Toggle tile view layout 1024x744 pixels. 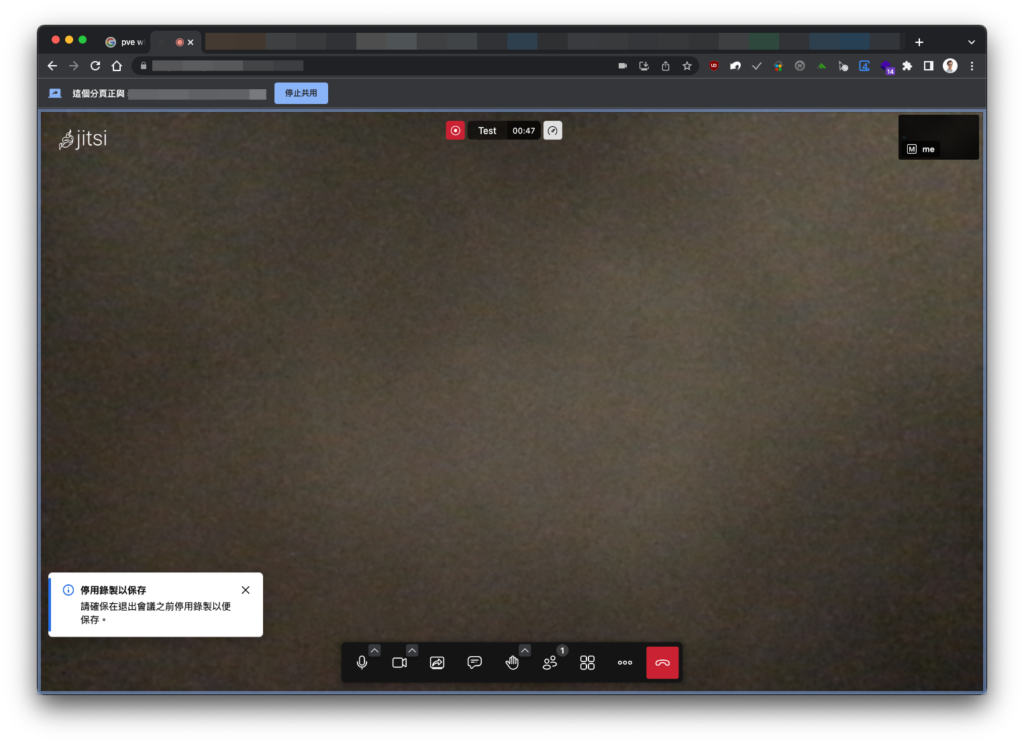(x=587, y=662)
